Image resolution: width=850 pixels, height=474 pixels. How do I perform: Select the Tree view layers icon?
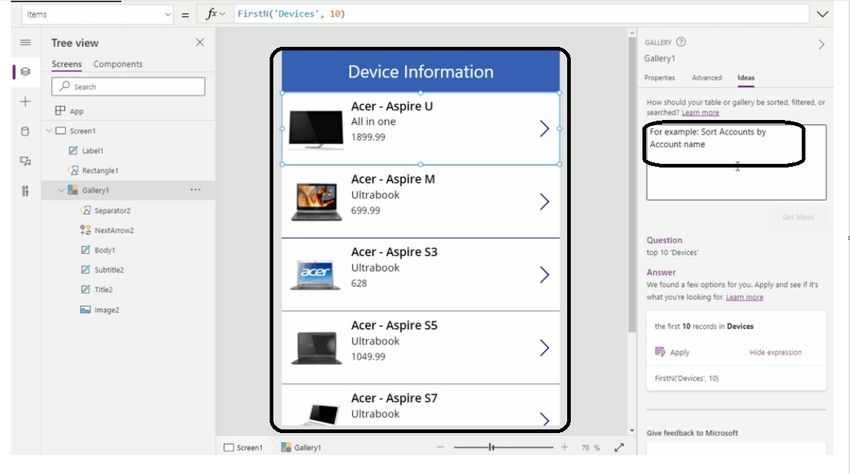[25, 72]
